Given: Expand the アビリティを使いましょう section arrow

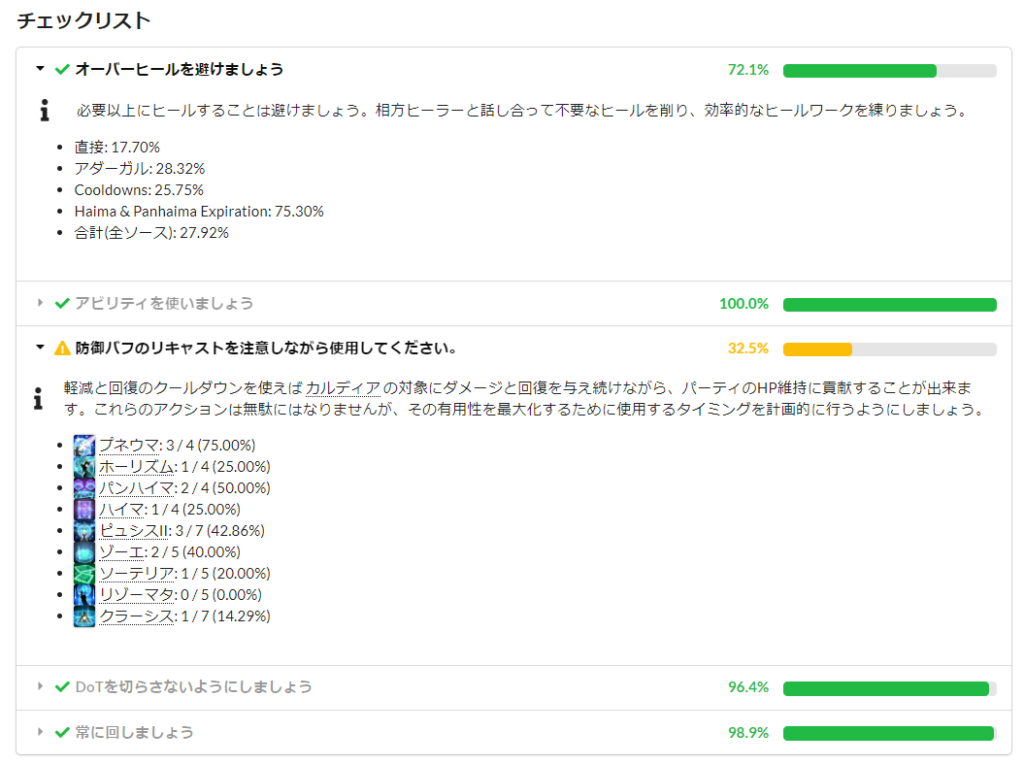Looking at the screenshot, I should [x=40, y=303].
